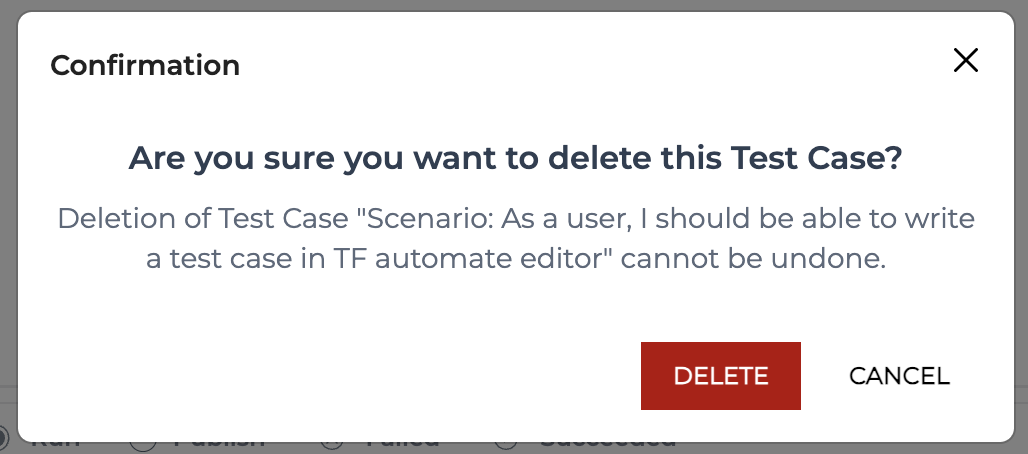Abort the deletion using the CANCEL text button
This screenshot has width=1028, height=454.
coord(899,376)
